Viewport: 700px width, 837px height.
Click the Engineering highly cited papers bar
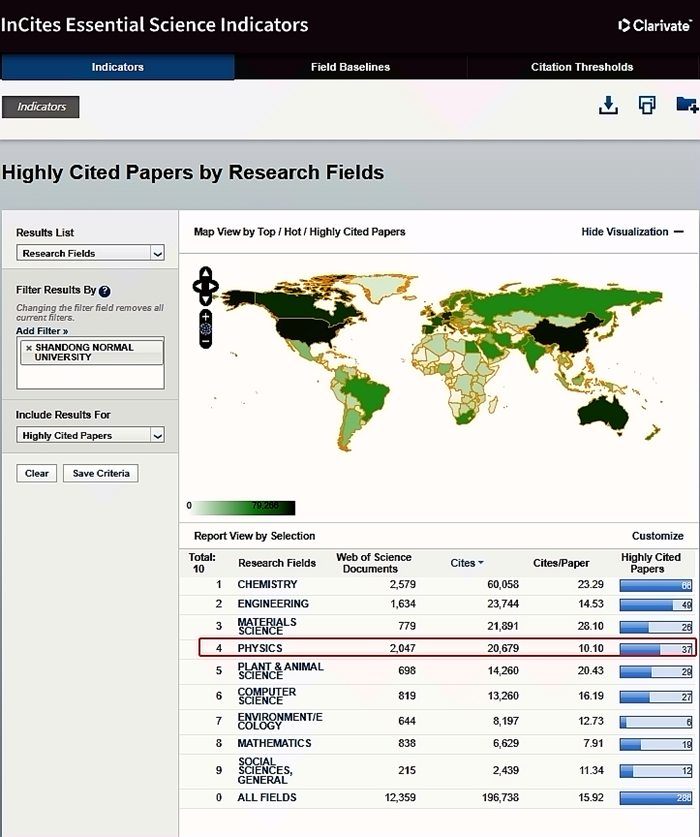(656, 605)
